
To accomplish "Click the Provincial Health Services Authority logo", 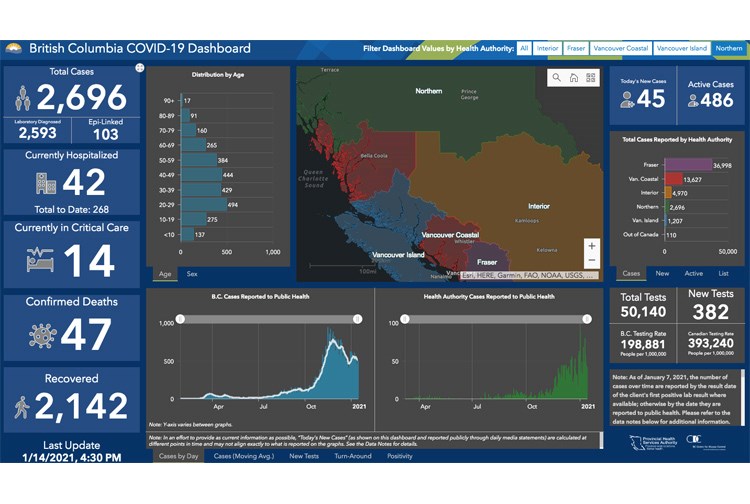I will tap(652, 442).
